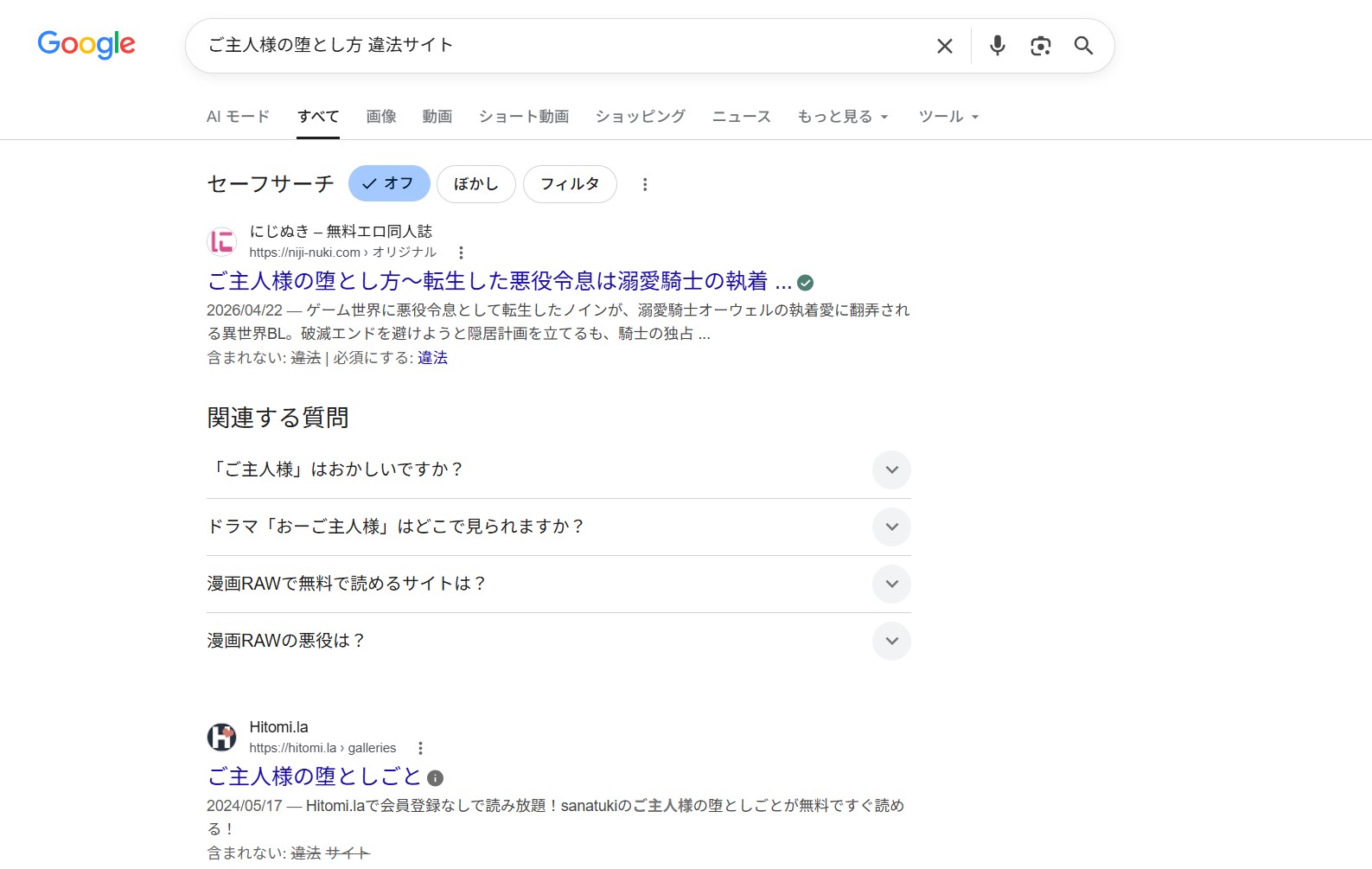Click into the search query field
This screenshot has width=1372, height=869.
click(x=562, y=45)
